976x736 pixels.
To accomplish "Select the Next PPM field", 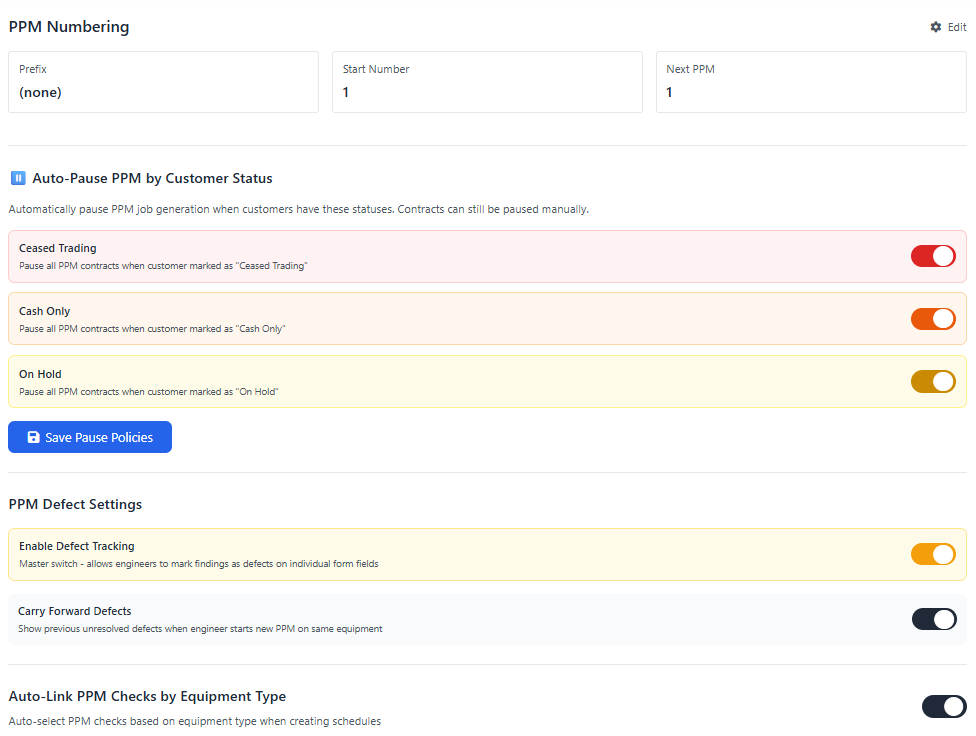I will (811, 82).
